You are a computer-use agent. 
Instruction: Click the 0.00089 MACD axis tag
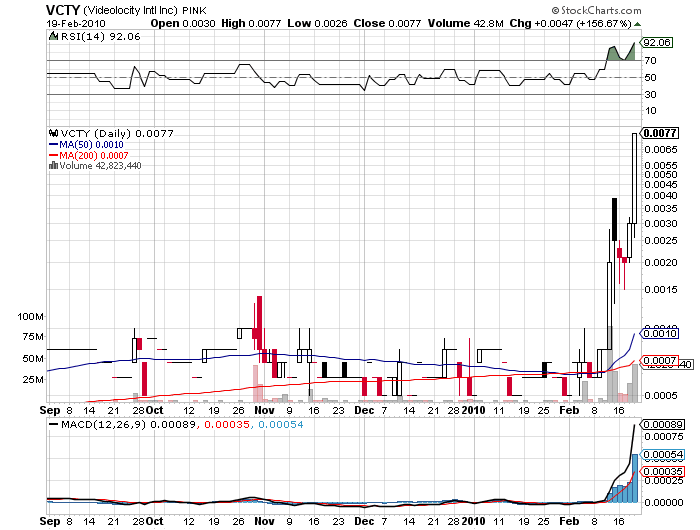point(662,424)
